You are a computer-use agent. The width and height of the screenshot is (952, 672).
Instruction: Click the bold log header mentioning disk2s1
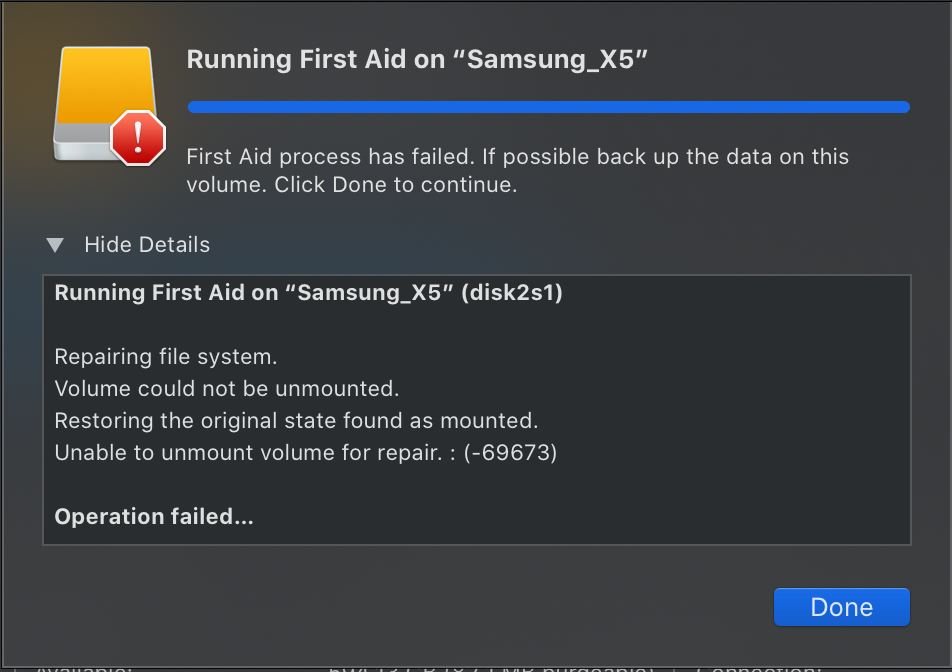(x=308, y=293)
